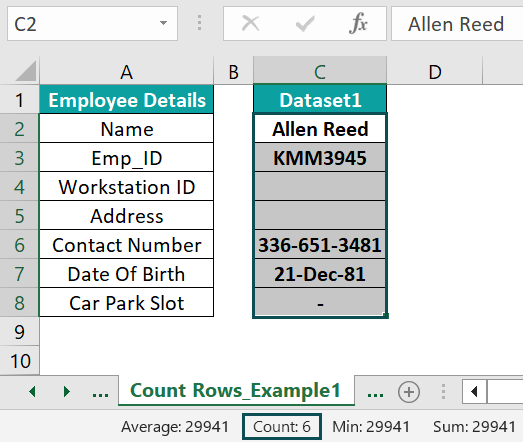Click right ellipsis after Count Rows_Example1 tab
The width and height of the screenshot is (523, 442).
375,394
